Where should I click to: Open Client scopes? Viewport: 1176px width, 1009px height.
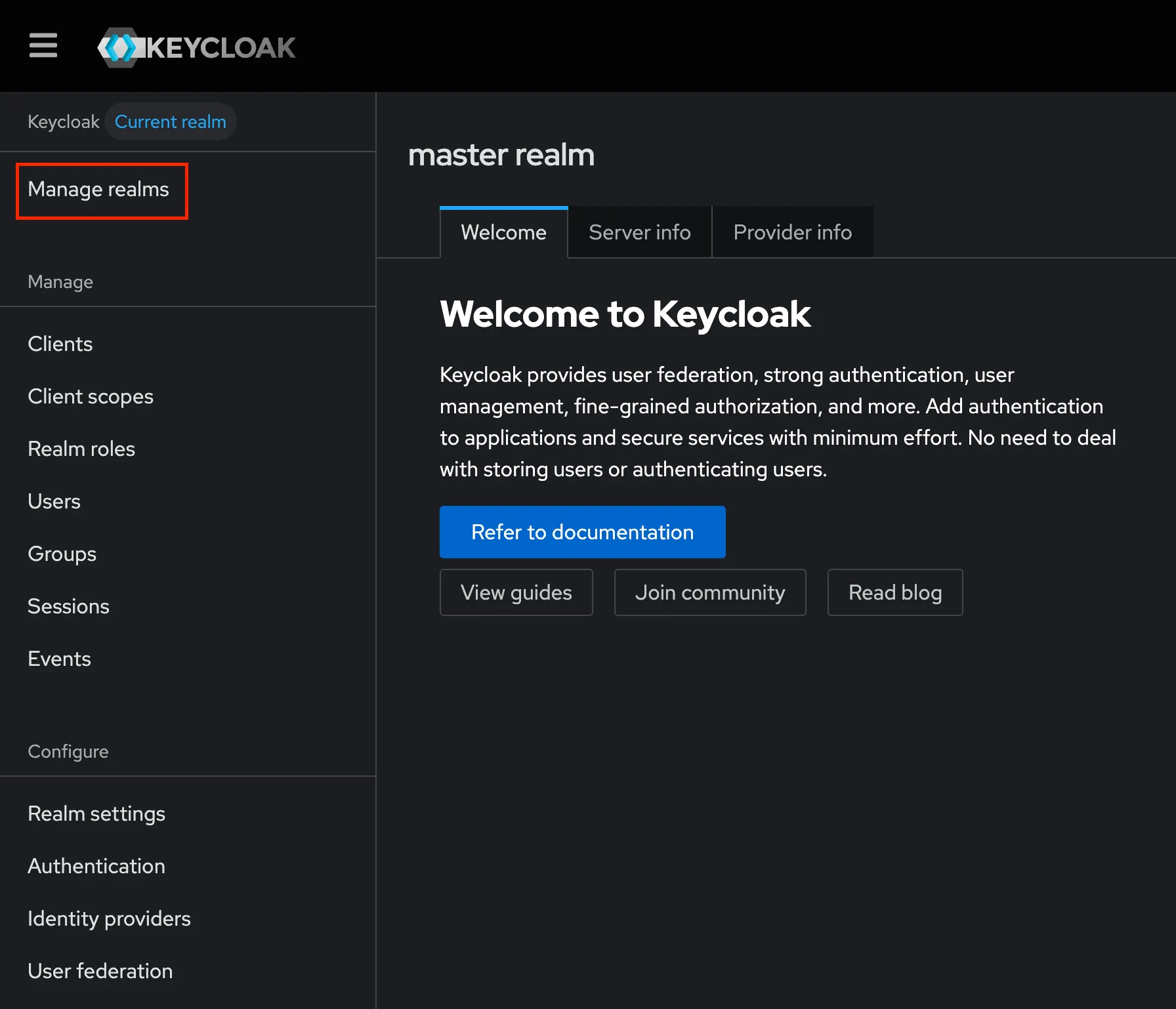[90, 396]
